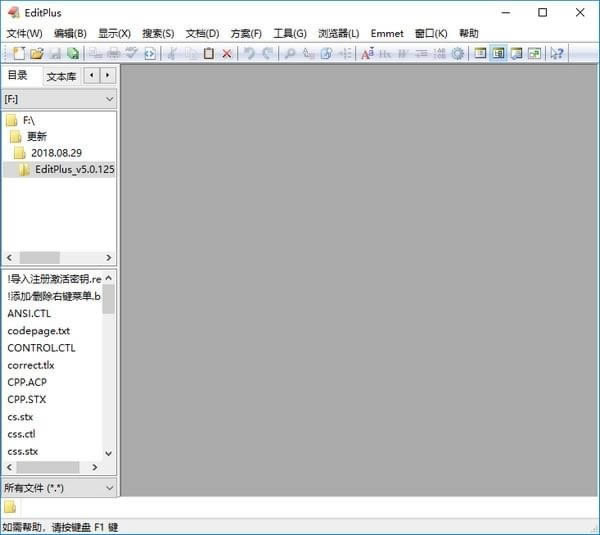Open the 工具(G) menu
This screenshot has width=600, height=535.
(x=290, y=33)
